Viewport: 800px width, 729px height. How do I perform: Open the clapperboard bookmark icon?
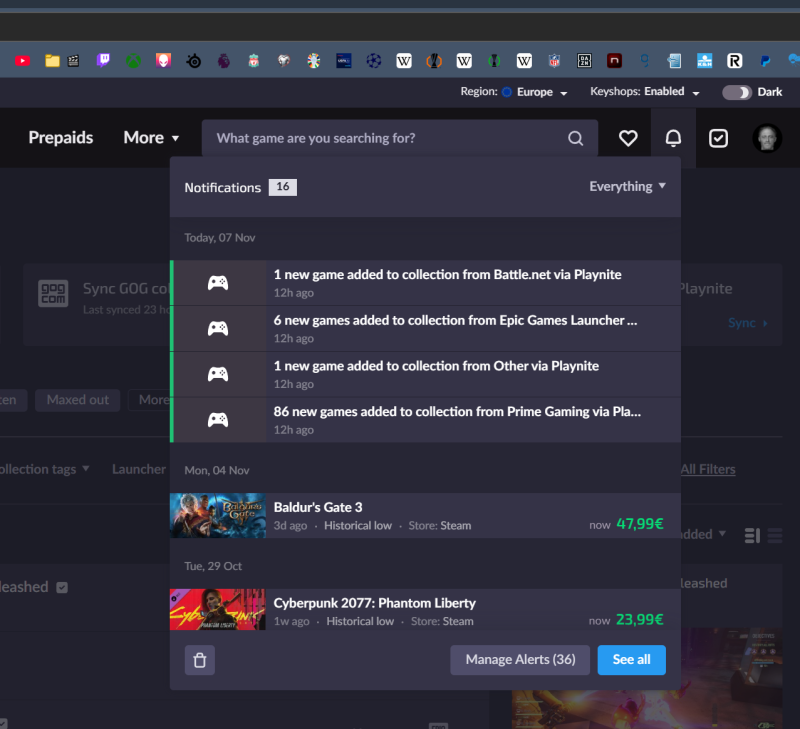click(73, 61)
